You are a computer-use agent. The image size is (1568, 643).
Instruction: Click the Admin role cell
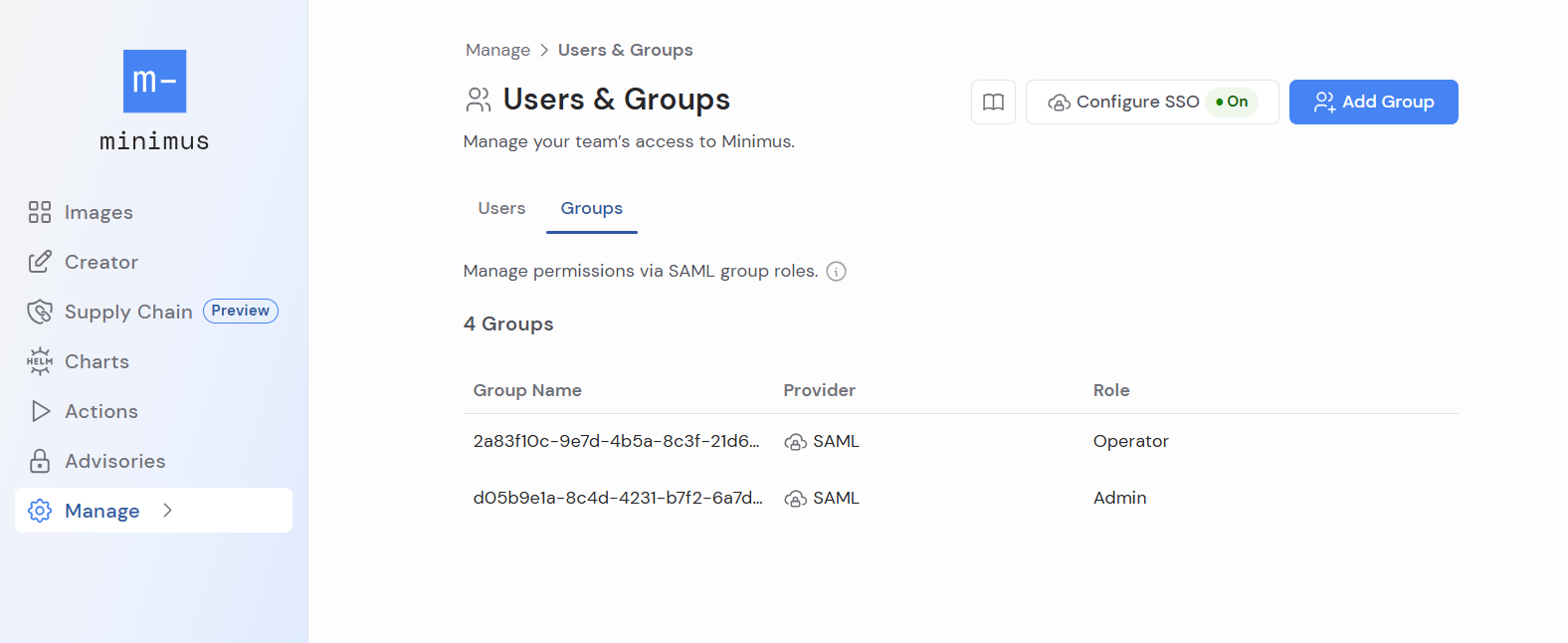(1120, 498)
